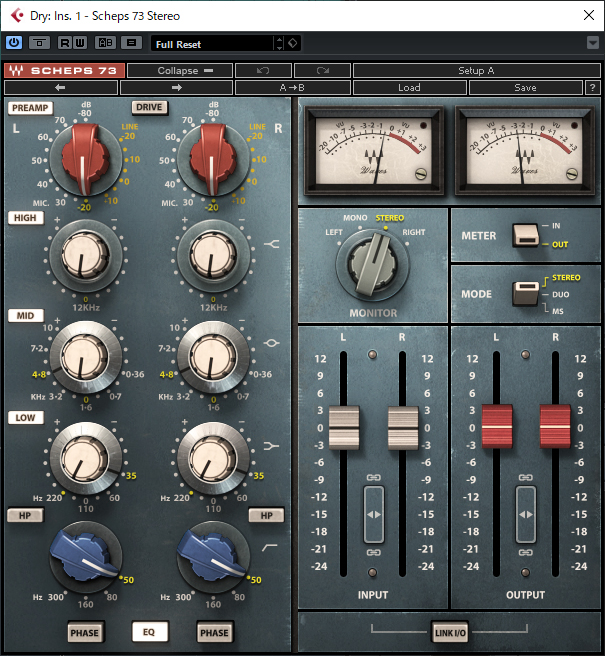Click the high shelf curve icon
605x656 pixels.
click(272, 243)
